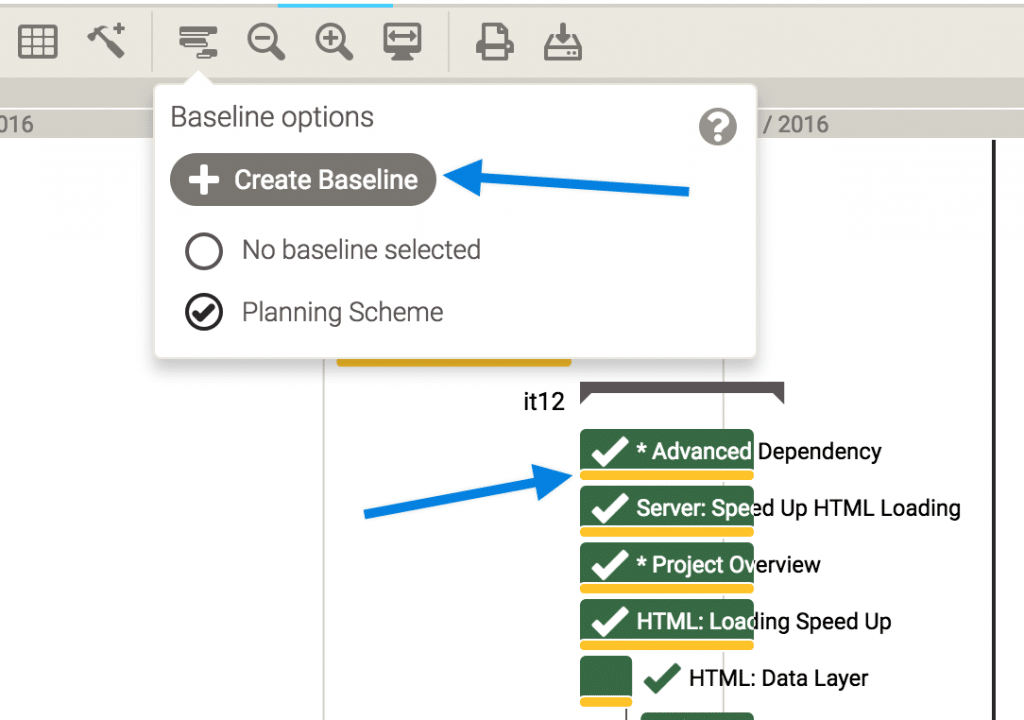
Task: Open the Server: Speed Up HTML Loading task
Action: click(x=666, y=508)
